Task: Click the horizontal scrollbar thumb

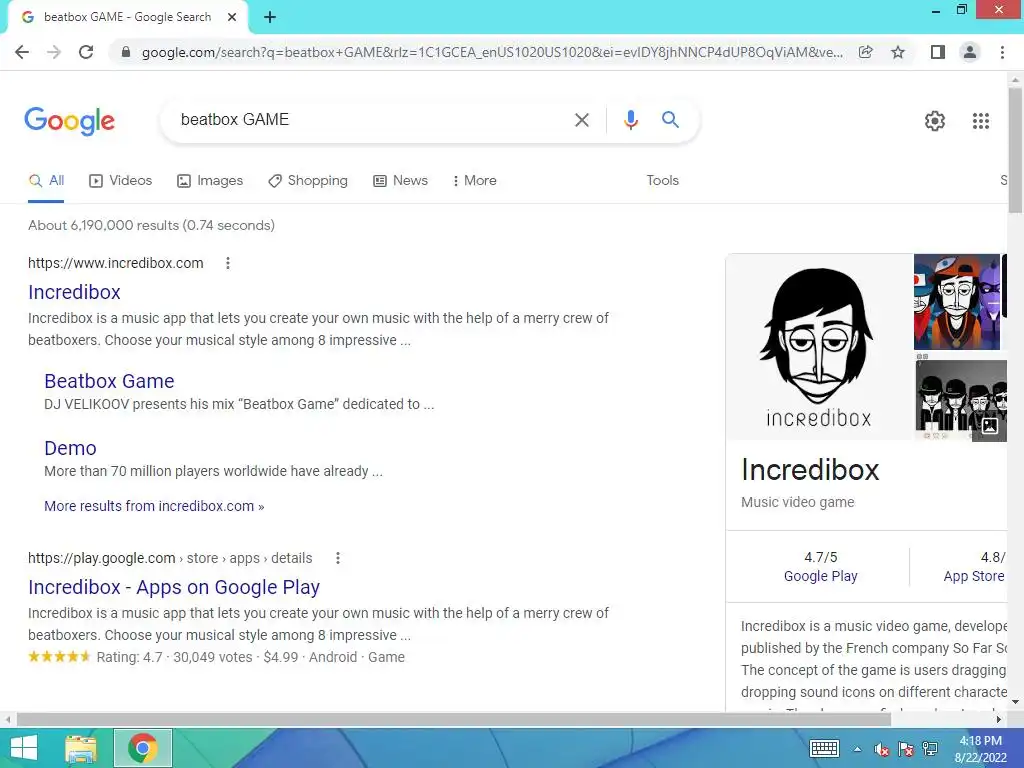Action: pos(454,720)
